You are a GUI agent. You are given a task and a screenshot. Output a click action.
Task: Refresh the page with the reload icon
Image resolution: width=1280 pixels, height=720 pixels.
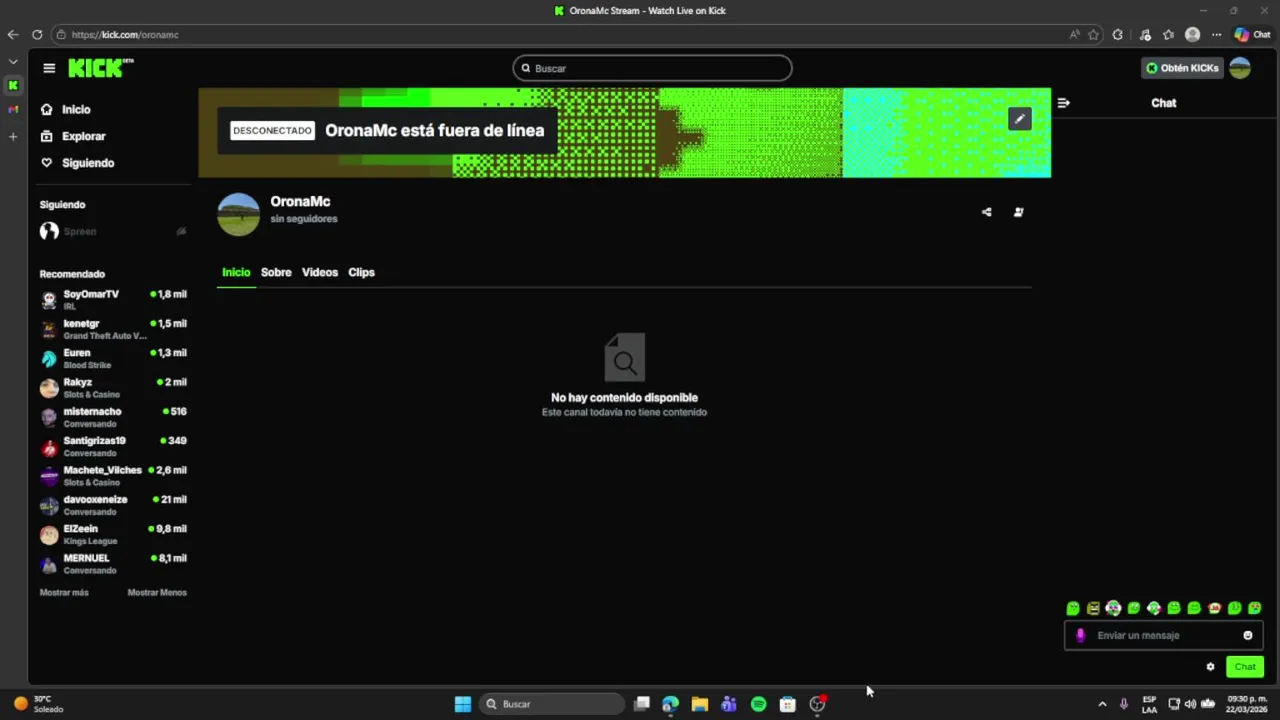37,34
